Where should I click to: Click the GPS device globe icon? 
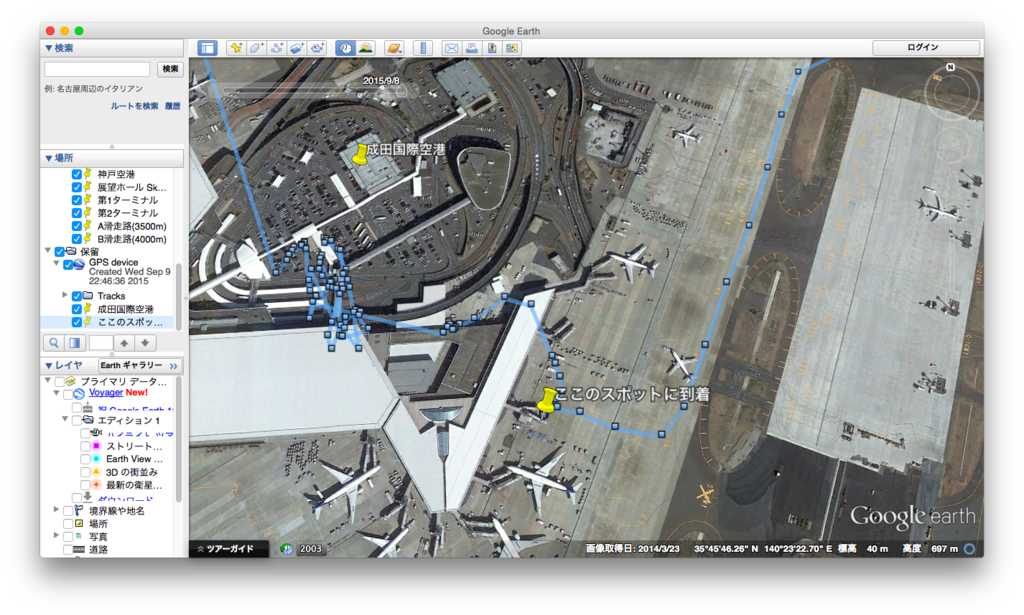click(79, 264)
